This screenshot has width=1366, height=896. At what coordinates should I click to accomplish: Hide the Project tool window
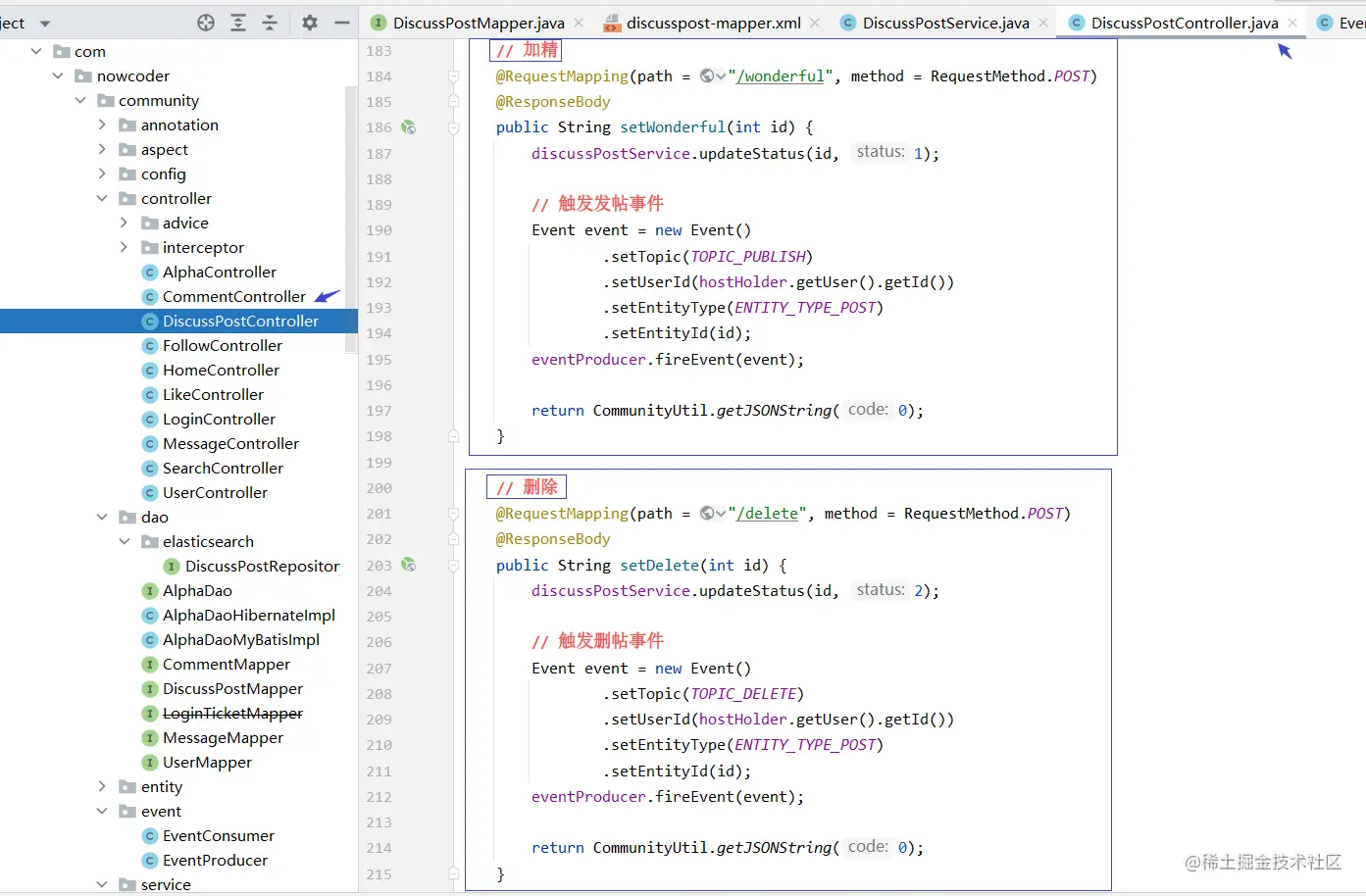342,23
